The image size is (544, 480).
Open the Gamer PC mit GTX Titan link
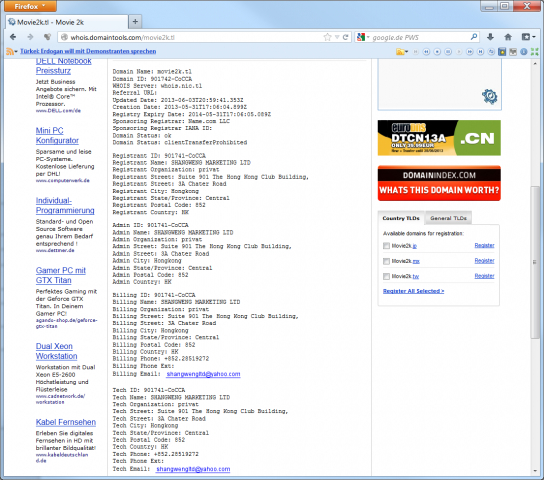(61, 275)
